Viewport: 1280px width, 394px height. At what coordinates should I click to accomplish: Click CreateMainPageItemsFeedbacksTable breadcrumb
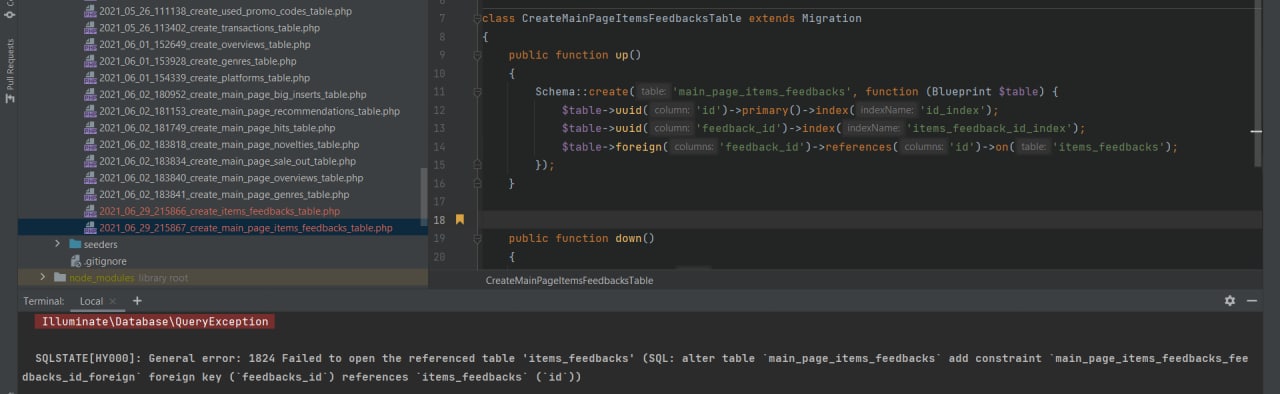[569, 281]
